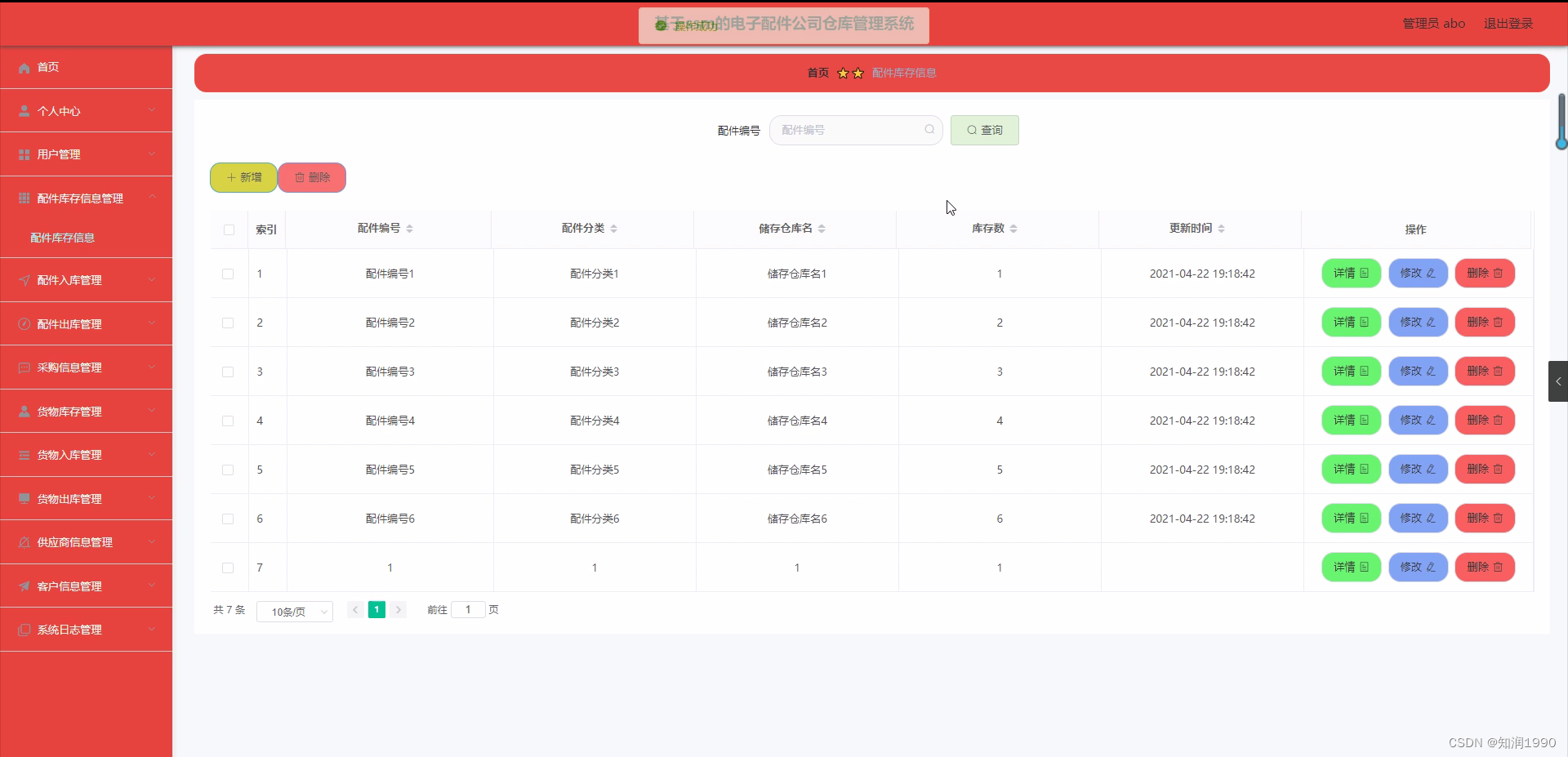Click the 个人中心 user icon
Viewport: 1568px width, 757px height.
click(23, 111)
